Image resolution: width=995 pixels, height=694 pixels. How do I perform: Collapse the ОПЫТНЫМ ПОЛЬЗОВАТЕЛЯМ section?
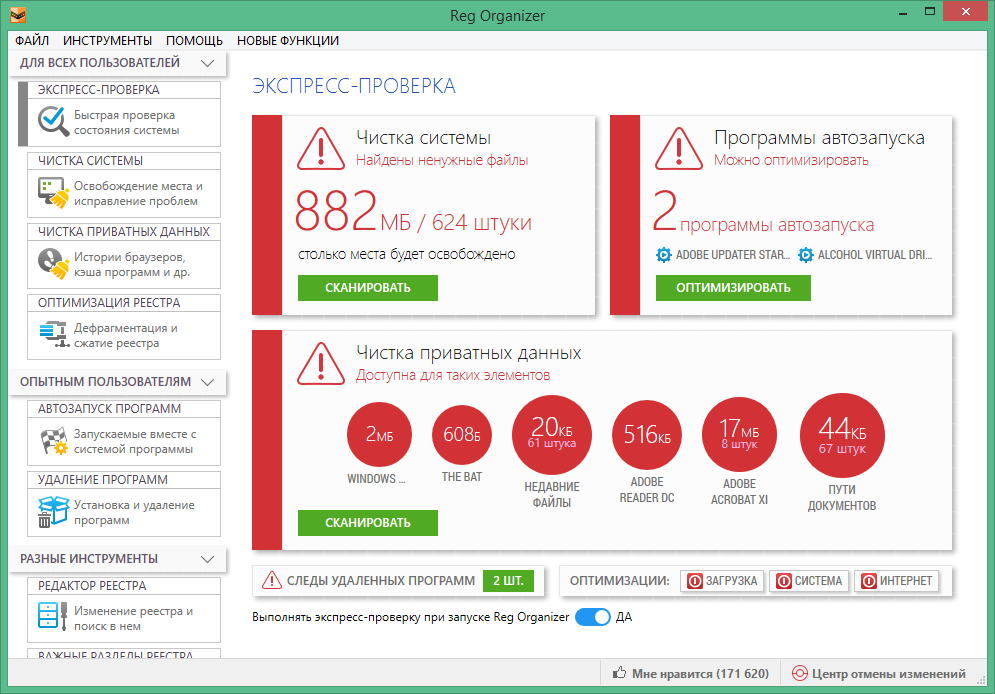[207, 382]
